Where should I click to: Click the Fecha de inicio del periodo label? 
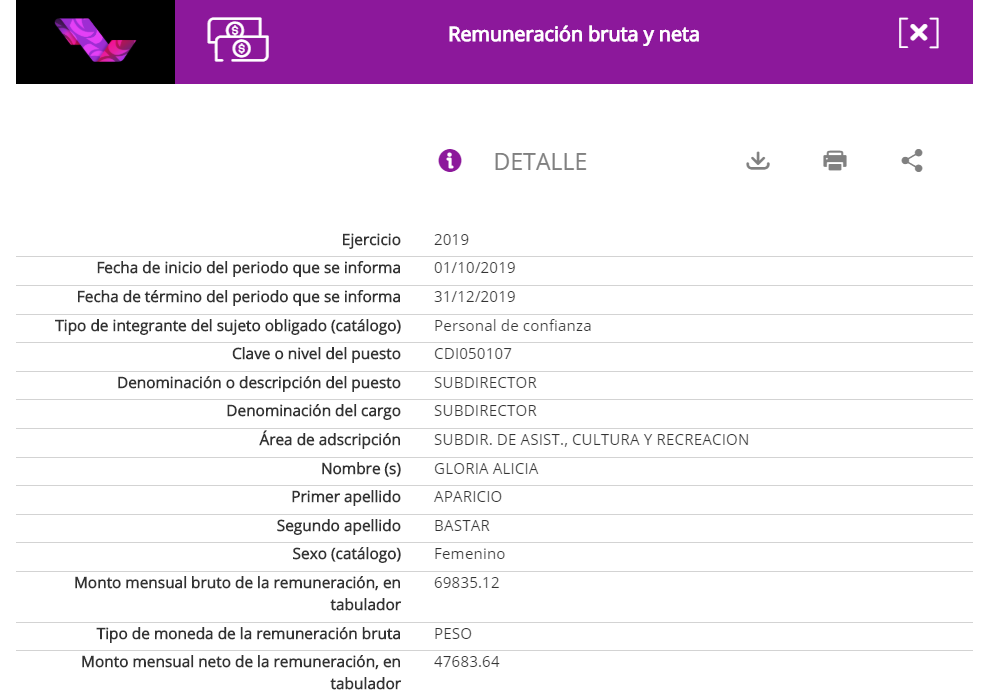click(x=248, y=268)
